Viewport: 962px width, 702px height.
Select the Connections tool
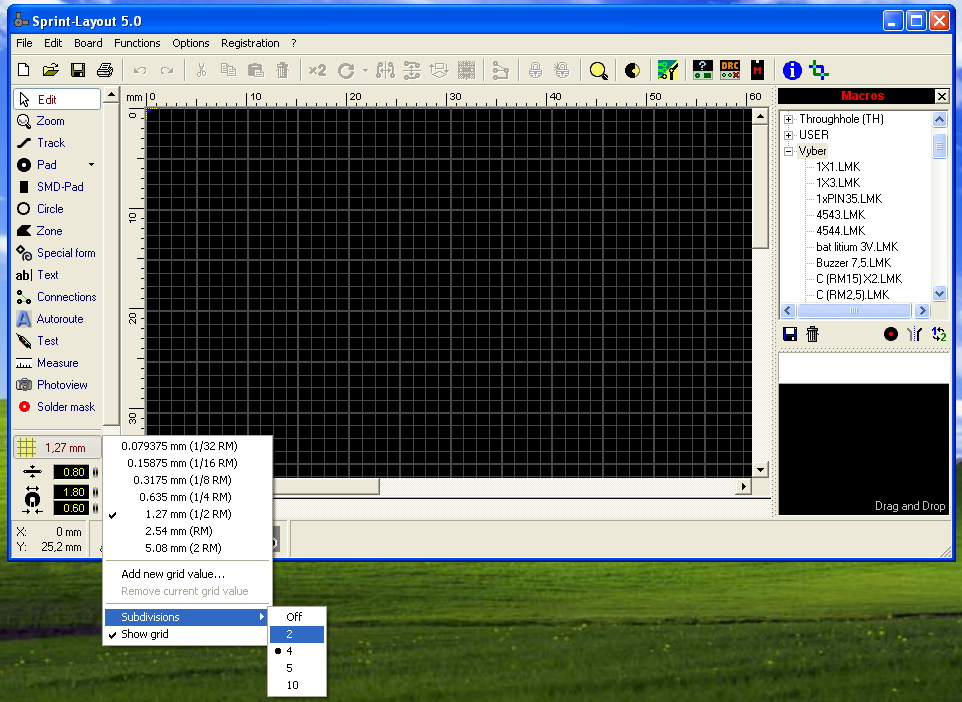pyautogui.click(x=57, y=297)
